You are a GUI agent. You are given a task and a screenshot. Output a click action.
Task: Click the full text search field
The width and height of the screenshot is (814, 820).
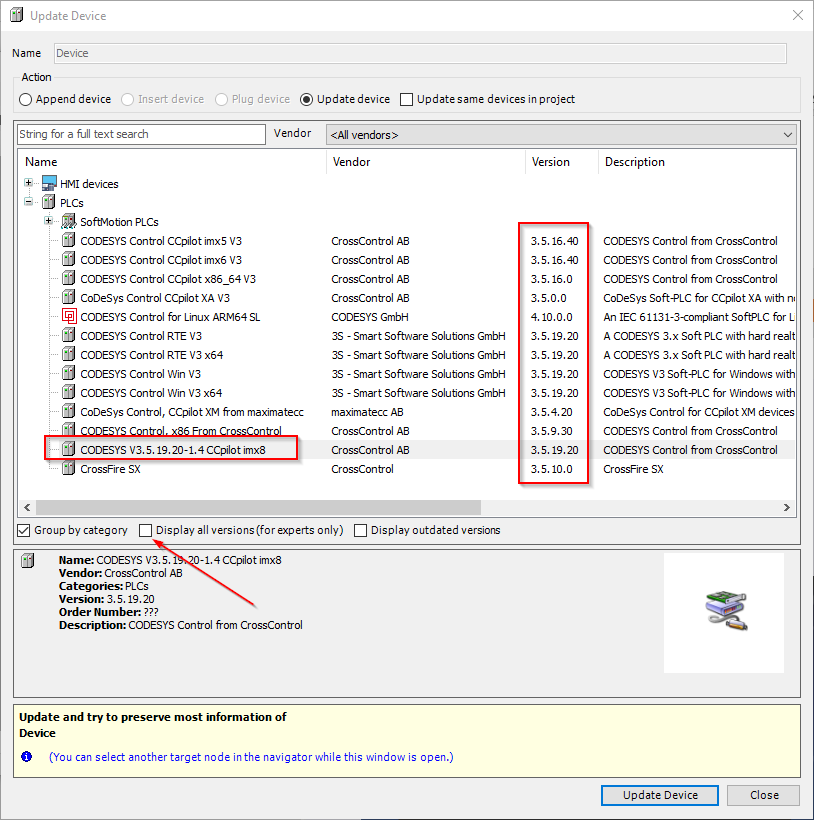point(140,134)
